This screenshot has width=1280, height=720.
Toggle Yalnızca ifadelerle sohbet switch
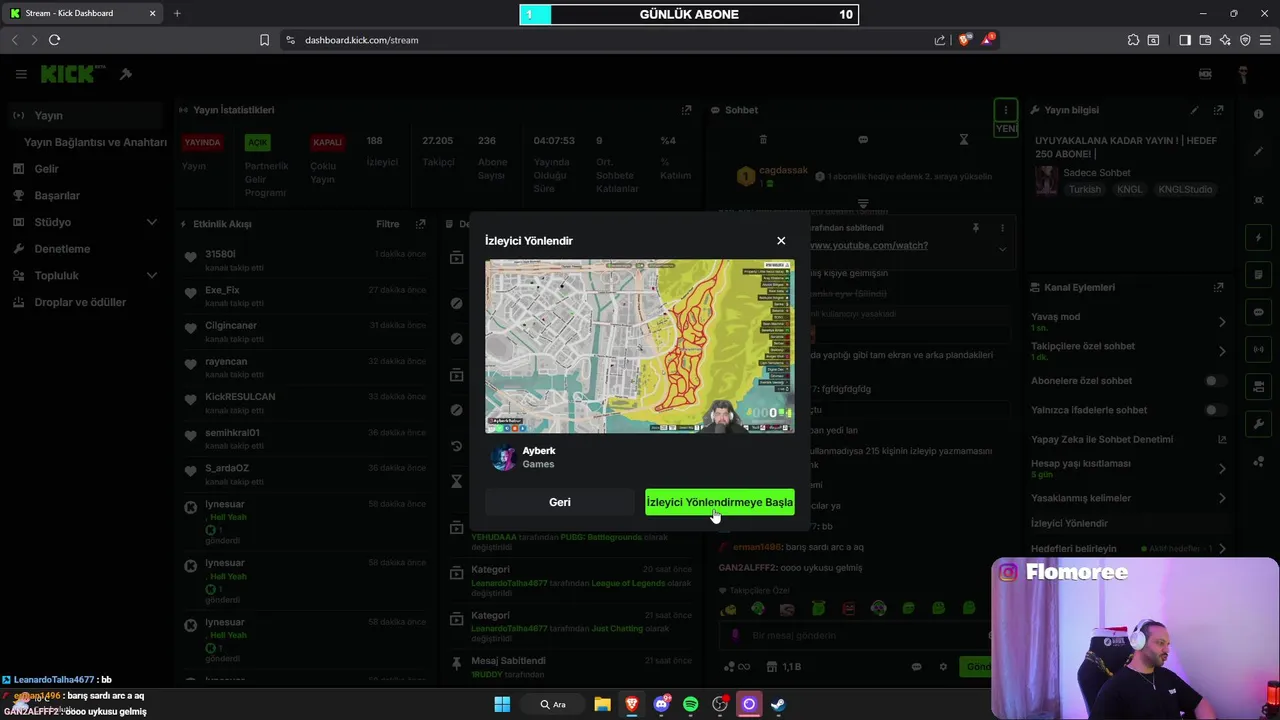[x=1215, y=410]
